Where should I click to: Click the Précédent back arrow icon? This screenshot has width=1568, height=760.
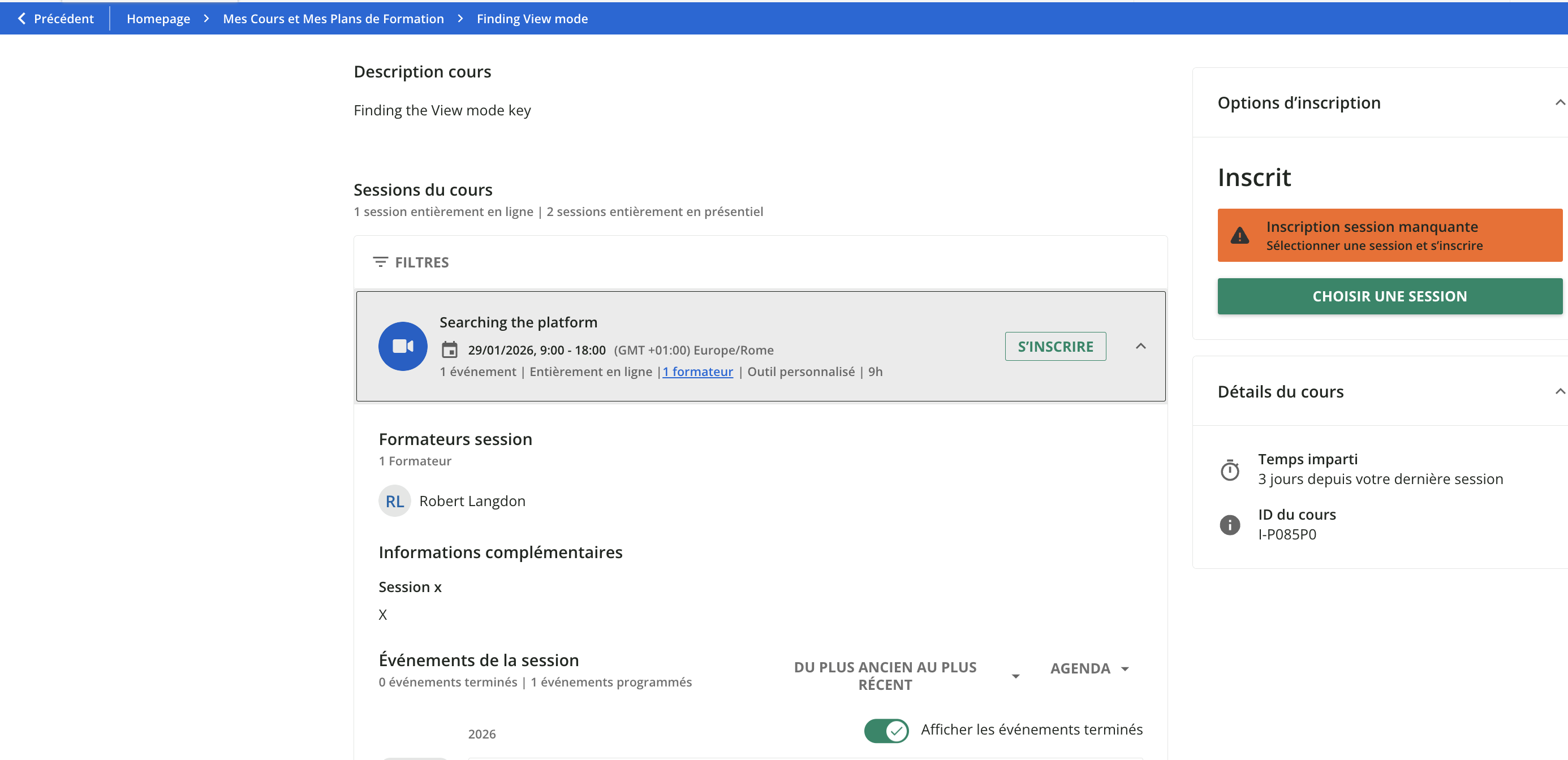point(22,19)
